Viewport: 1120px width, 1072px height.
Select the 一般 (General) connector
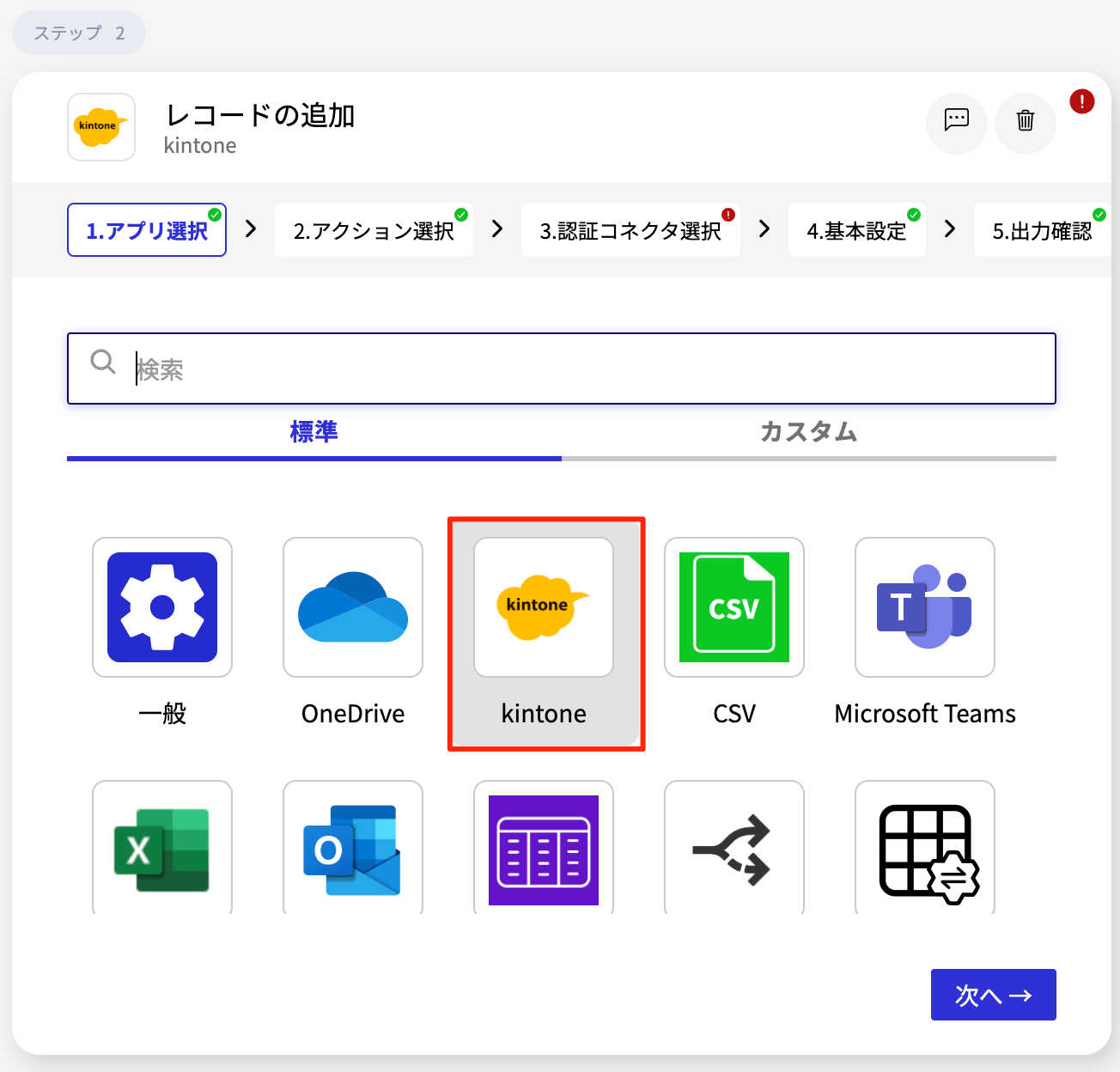coord(161,607)
